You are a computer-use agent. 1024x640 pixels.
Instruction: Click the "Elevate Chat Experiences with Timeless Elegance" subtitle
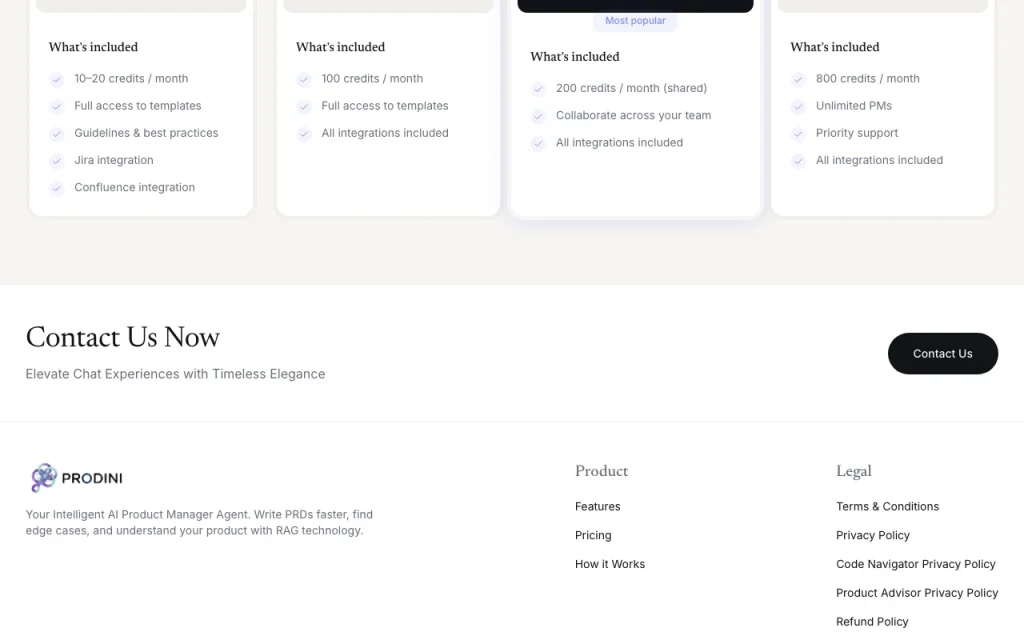[x=175, y=374]
